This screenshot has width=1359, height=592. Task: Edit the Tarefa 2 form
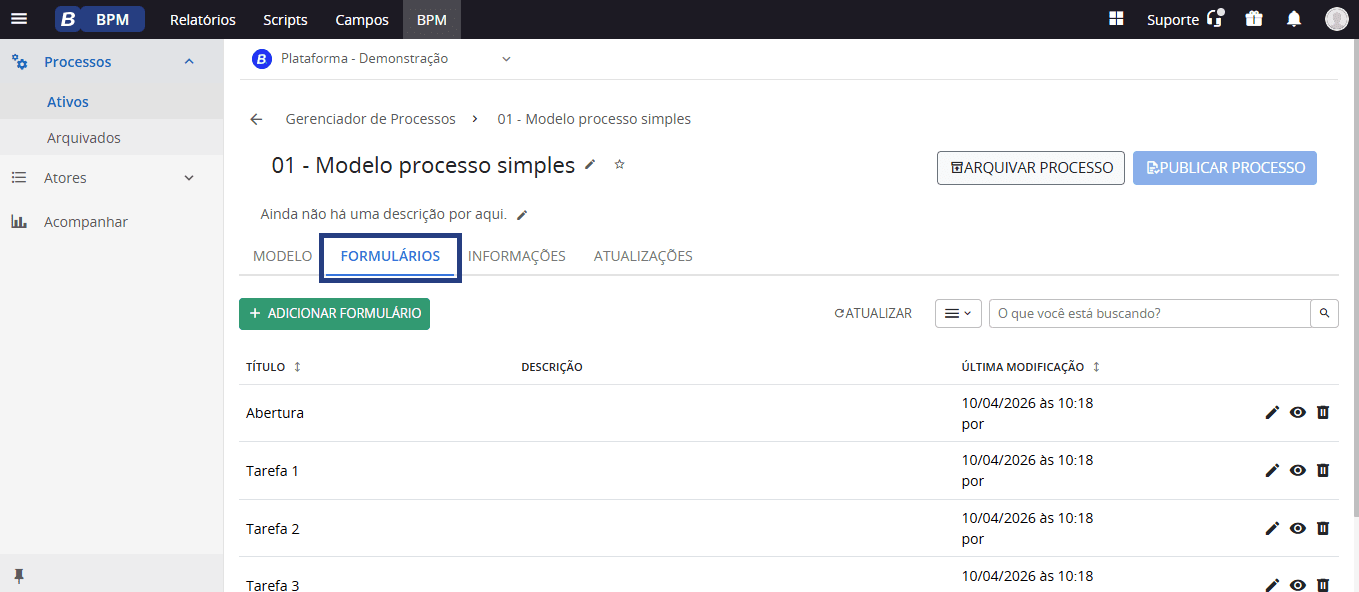pos(1272,528)
